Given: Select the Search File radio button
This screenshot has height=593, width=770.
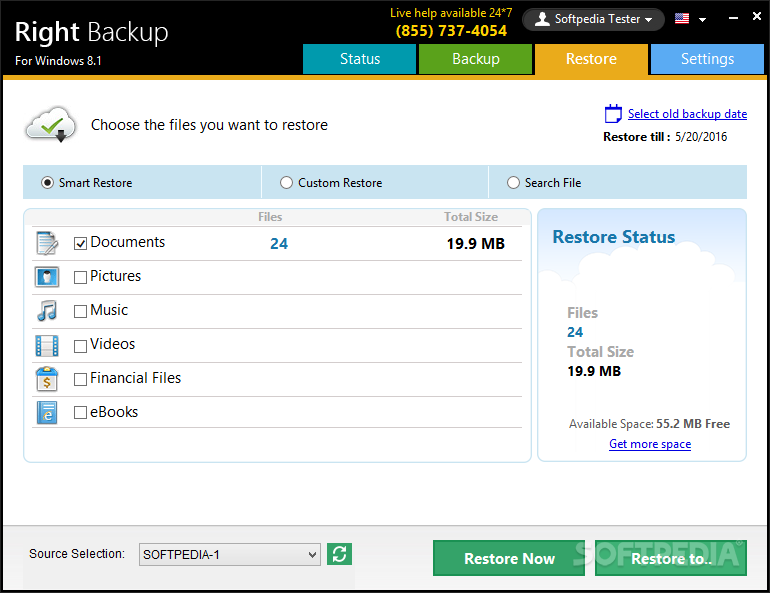Looking at the screenshot, I should point(513,183).
